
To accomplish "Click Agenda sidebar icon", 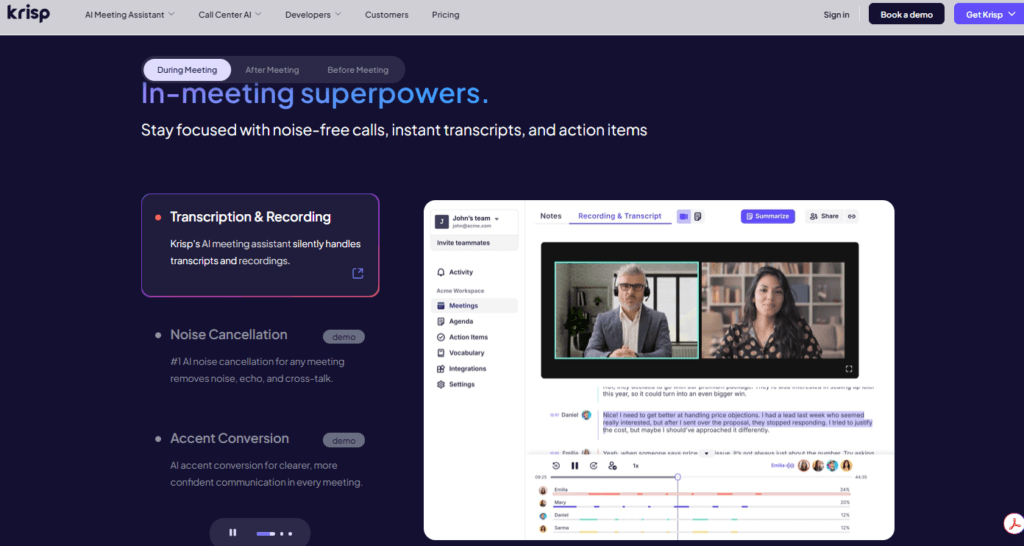I will 441,321.
